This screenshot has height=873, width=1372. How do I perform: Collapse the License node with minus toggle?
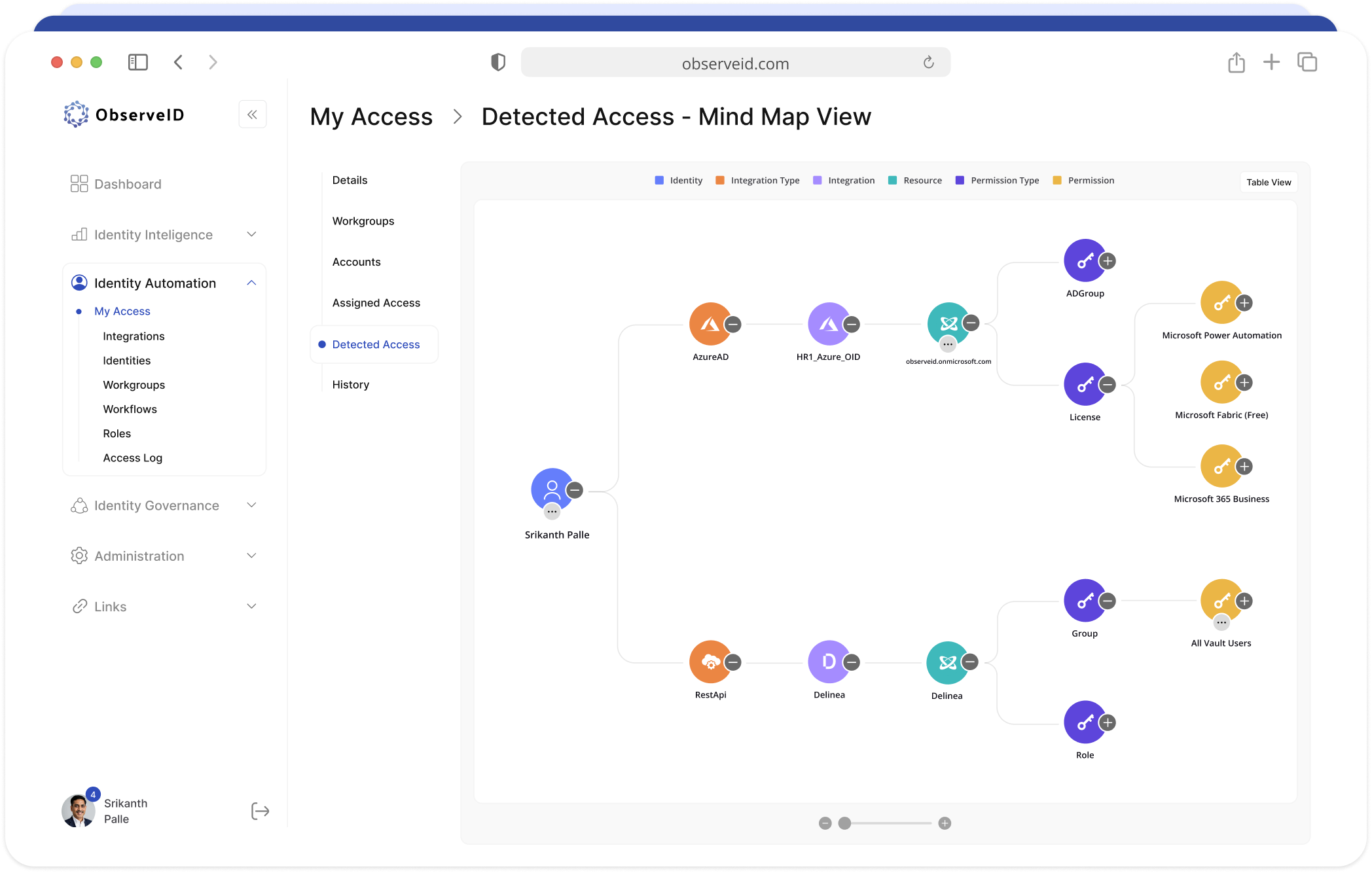tap(1108, 385)
